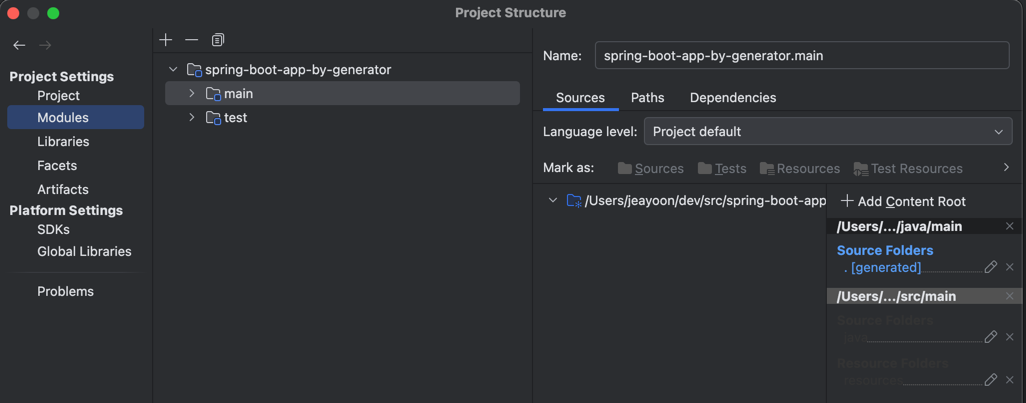
Task: Mark as Test Resources folder
Action: click(907, 168)
